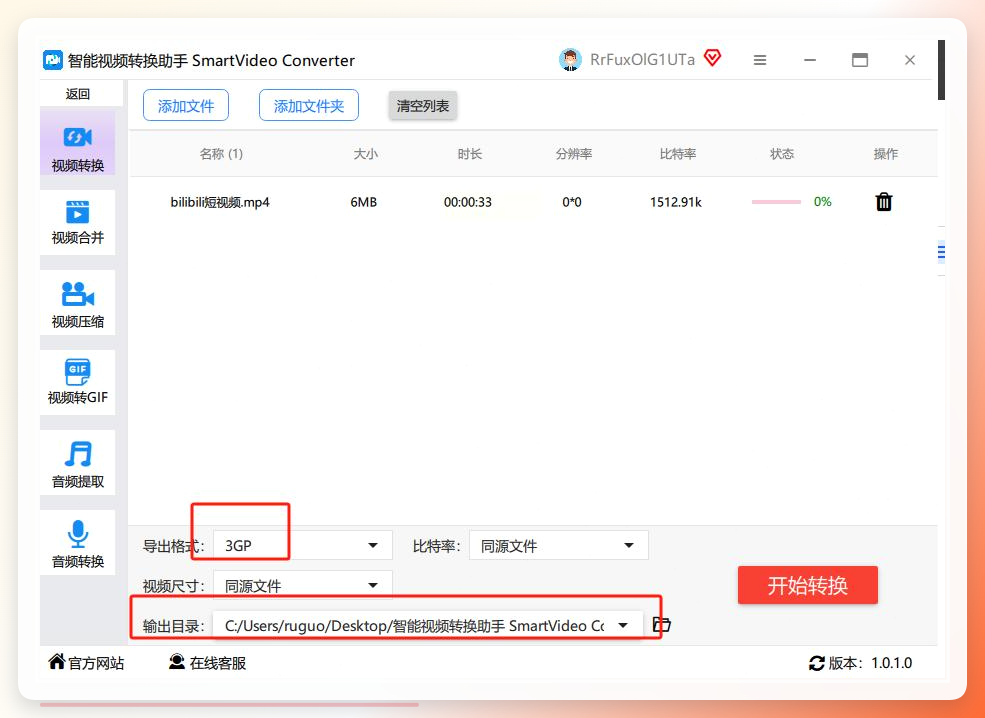The width and height of the screenshot is (985, 718).
Task: Start conversion with 开始转换 button
Action: [808, 585]
